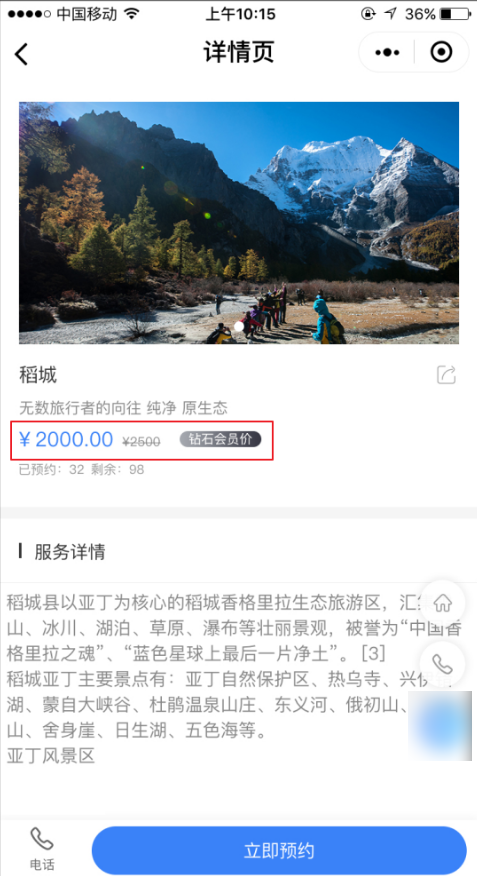
Task: Tap the blurred blue floating thumbnail
Action: [x=440, y=725]
